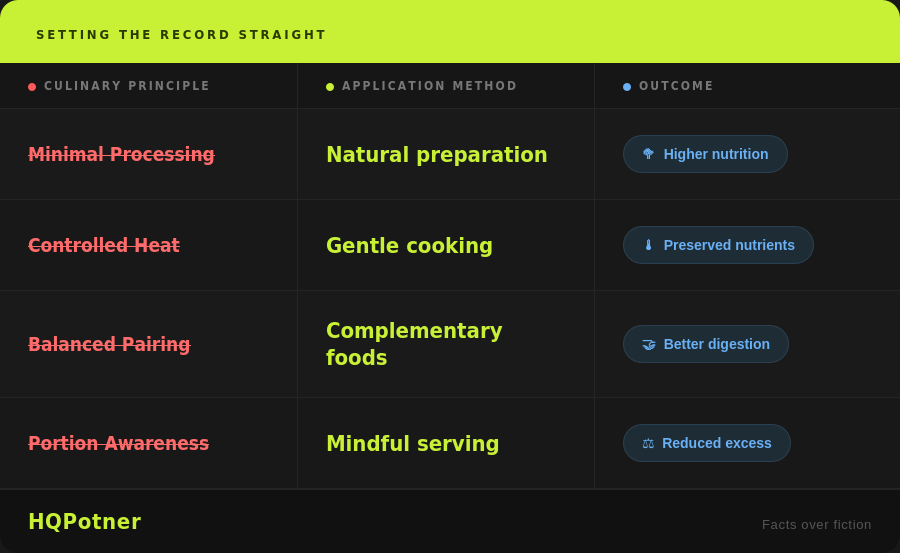Click the Complementary foods text
The width and height of the screenshot is (900, 553).
point(414,344)
